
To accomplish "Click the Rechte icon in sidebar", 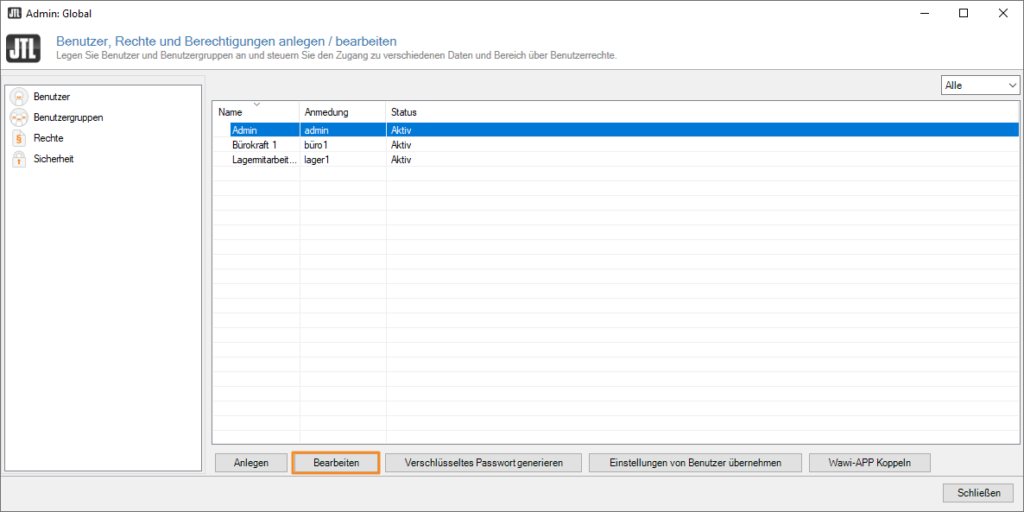I will coord(18,138).
